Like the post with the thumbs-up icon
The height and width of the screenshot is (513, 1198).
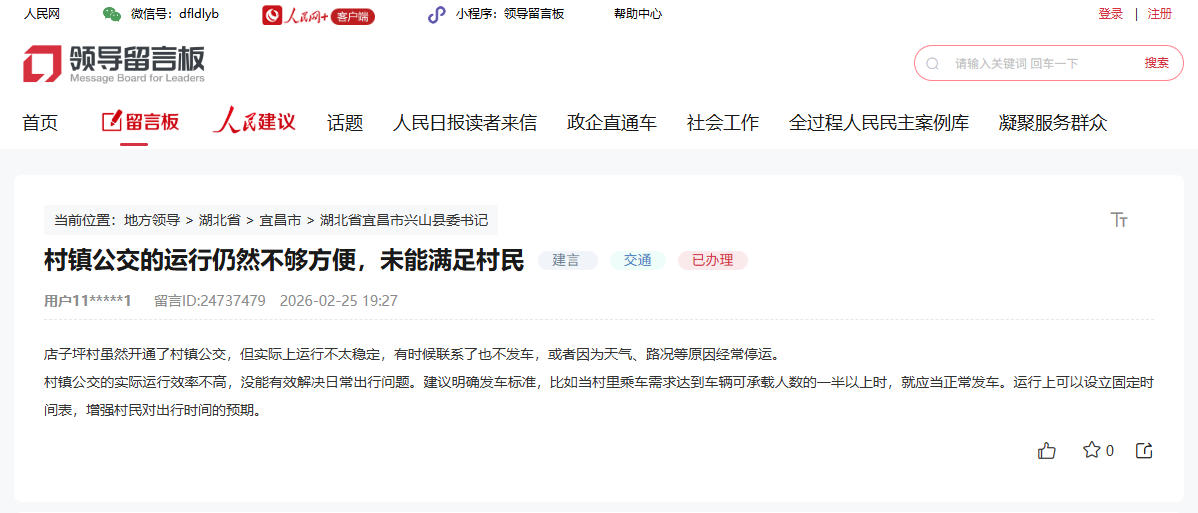coord(1047,451)
